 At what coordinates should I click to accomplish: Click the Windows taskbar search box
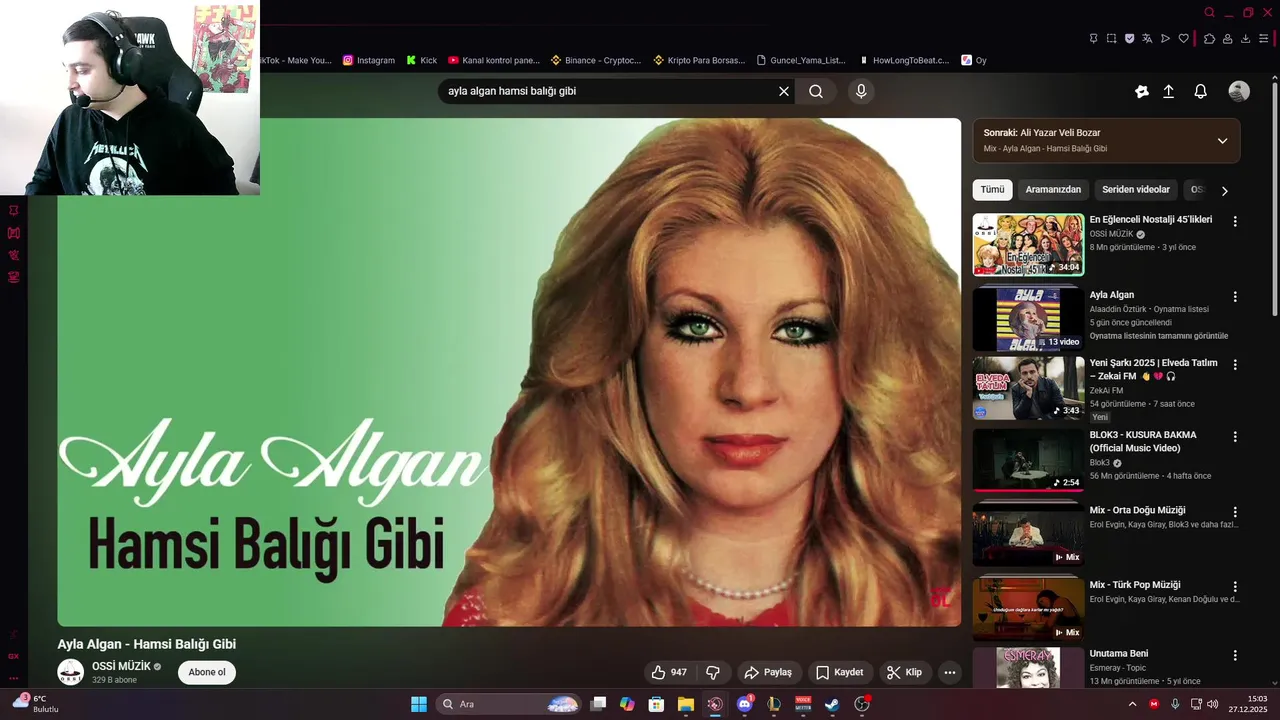point(510,704)
